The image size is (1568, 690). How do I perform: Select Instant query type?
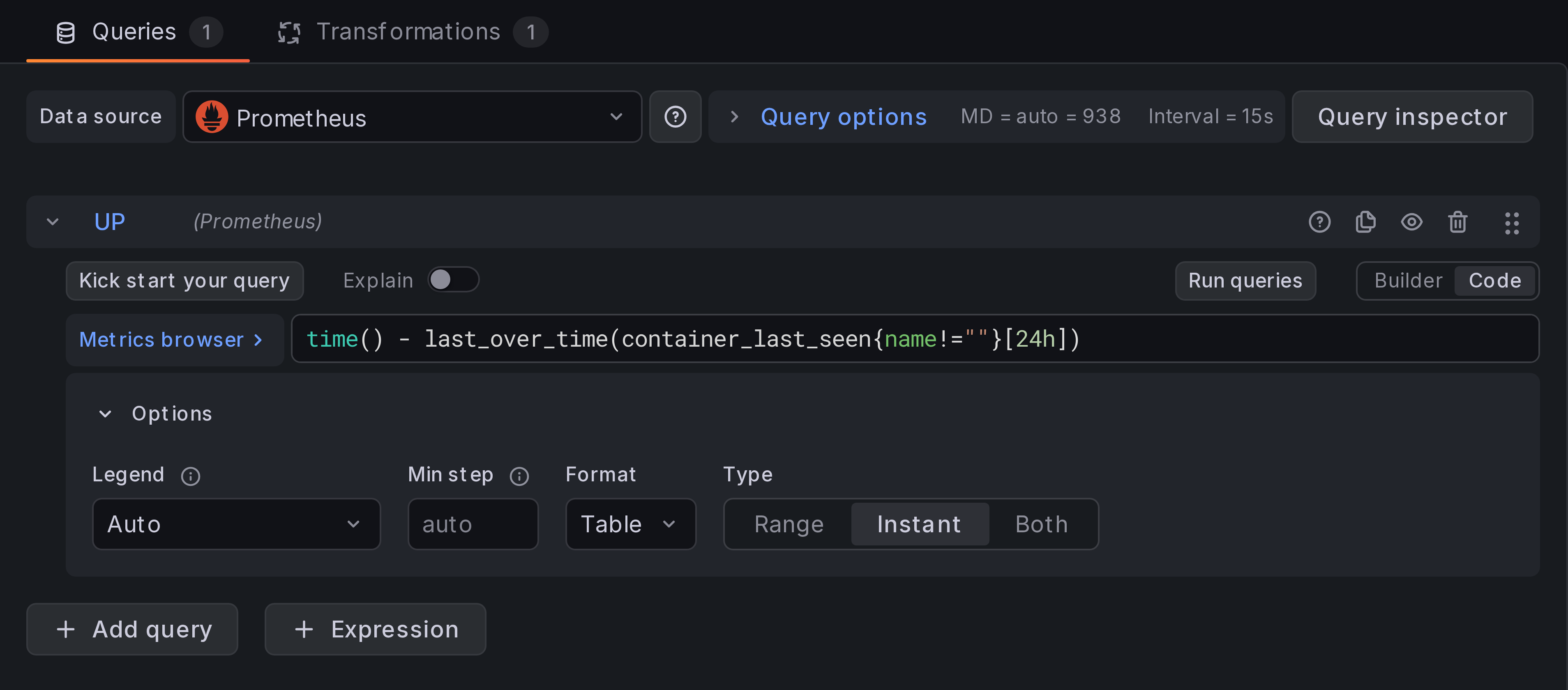click(919, 524)
